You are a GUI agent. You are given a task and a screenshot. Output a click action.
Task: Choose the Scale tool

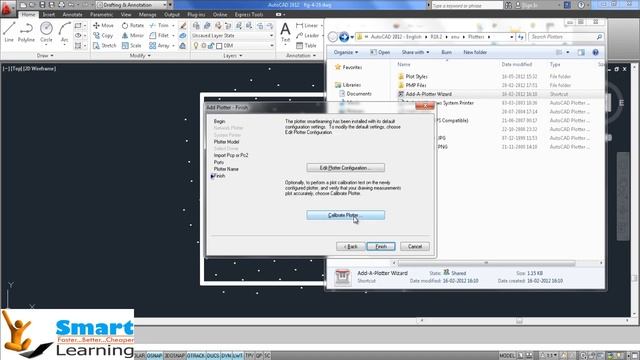tap(131, 46)
